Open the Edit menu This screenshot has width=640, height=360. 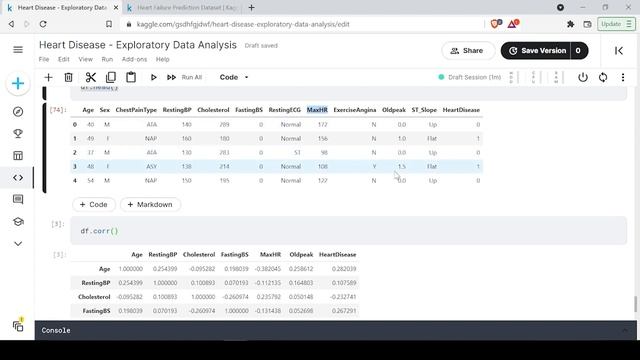63,59
